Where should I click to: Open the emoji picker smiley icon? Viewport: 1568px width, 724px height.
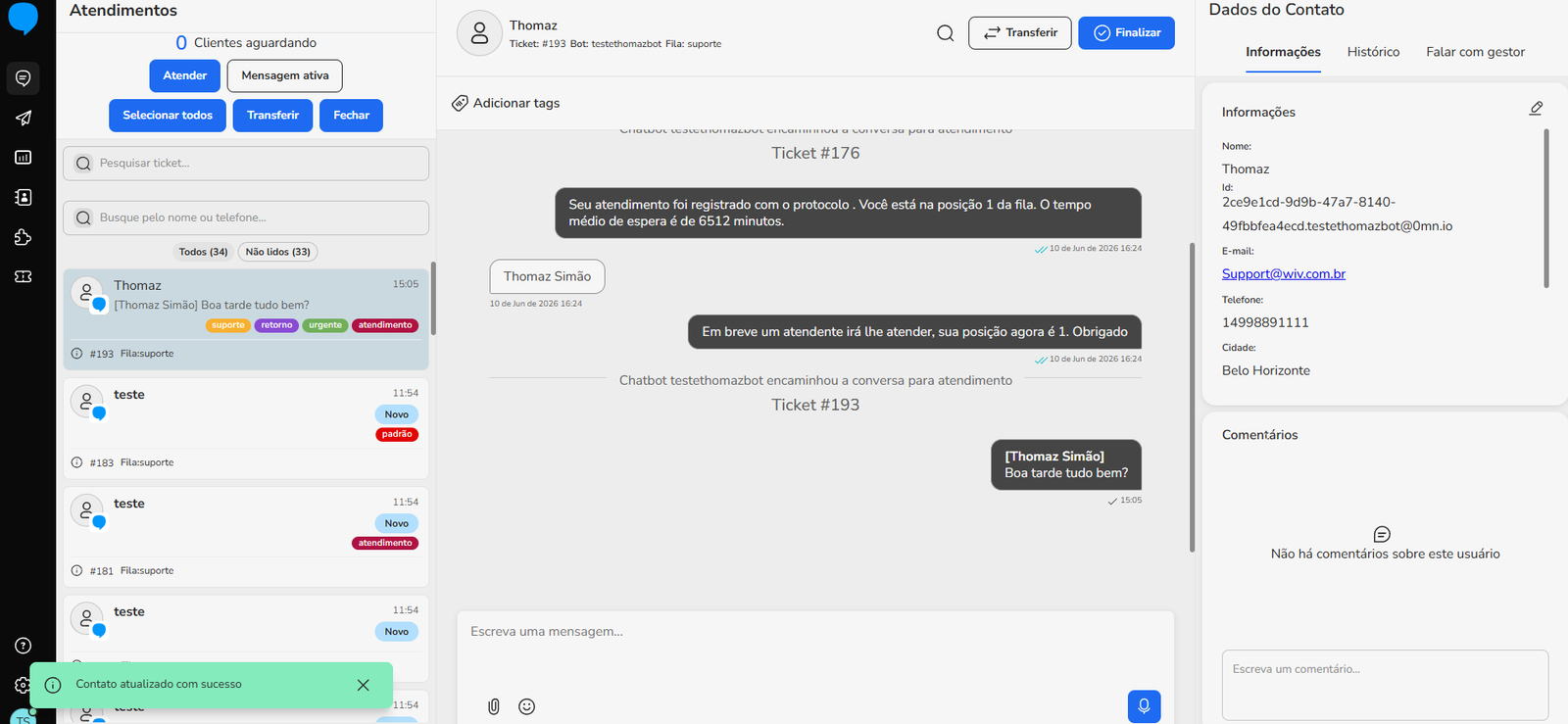tap(526, 706)
